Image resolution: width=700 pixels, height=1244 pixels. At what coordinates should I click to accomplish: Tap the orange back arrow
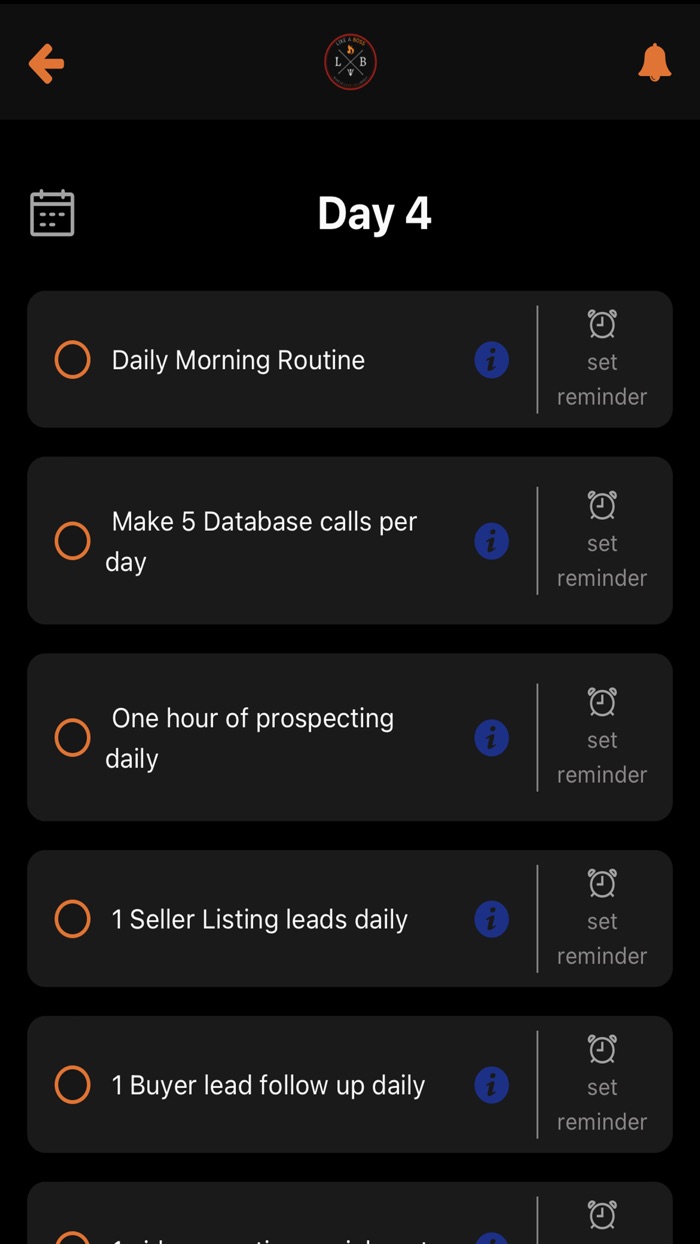pos(46,63)
